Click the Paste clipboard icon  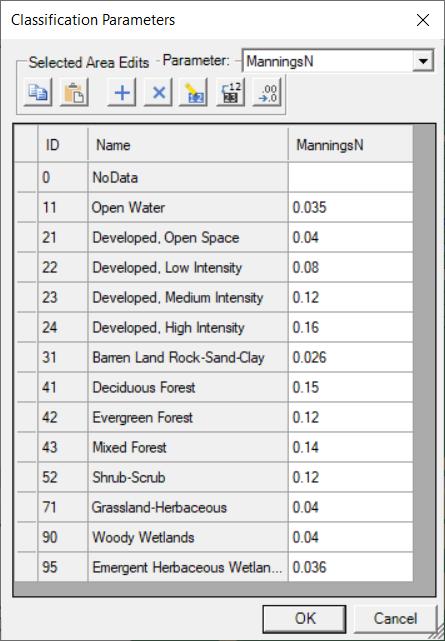74,92
